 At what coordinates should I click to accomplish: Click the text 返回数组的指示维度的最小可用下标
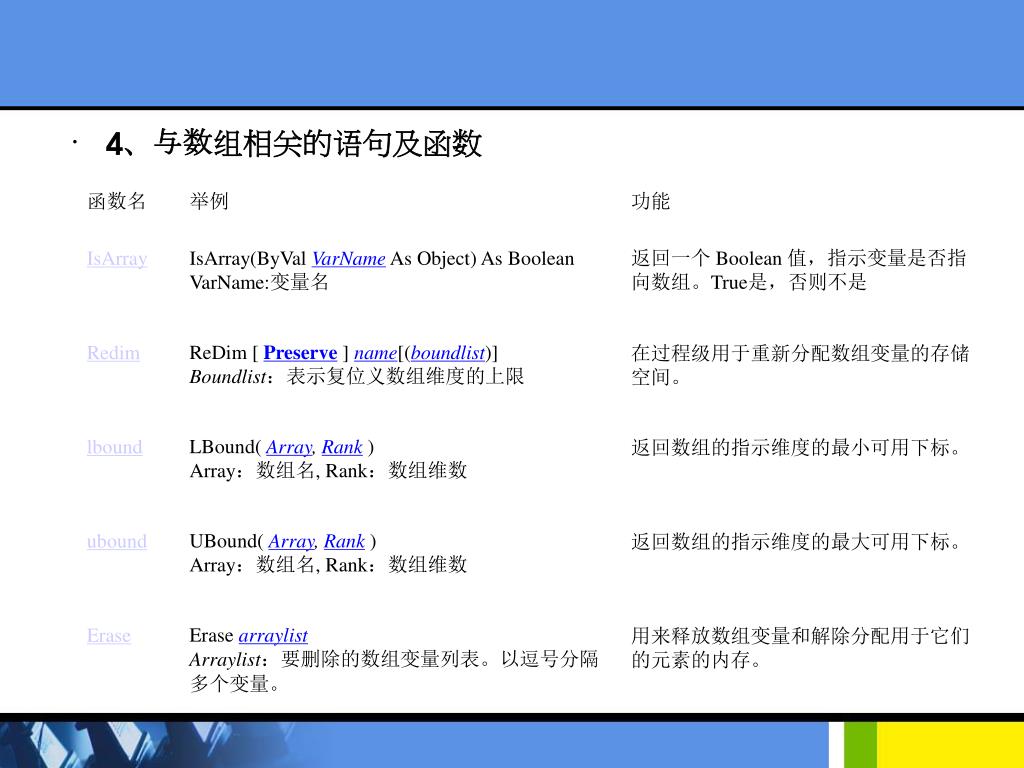795,447
